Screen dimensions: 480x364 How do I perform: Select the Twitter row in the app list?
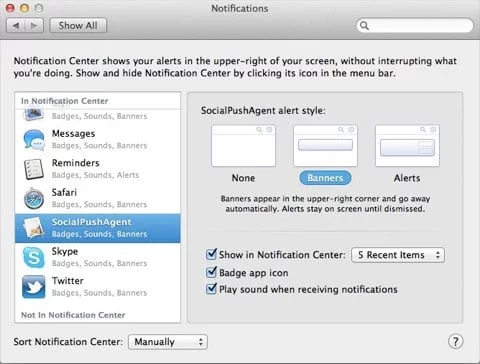tap(98, 287)
